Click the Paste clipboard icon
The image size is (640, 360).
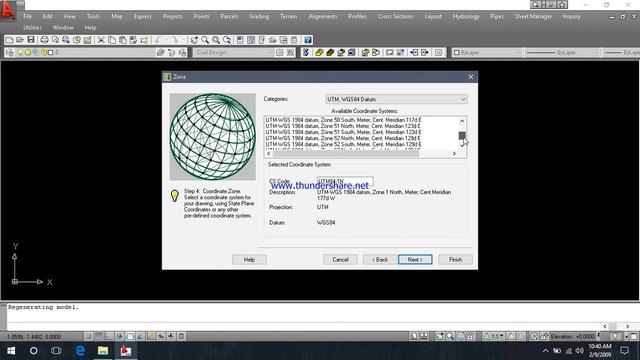[x=122, y=40]
